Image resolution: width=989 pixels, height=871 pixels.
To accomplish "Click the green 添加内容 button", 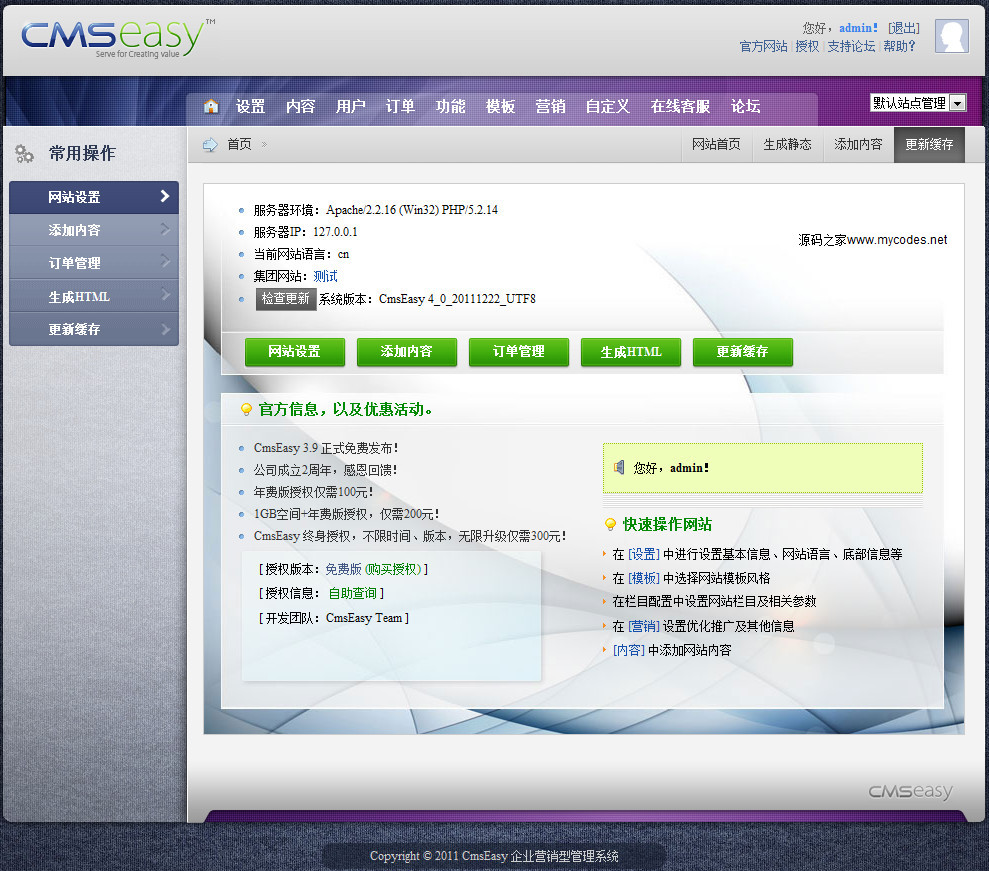I will (407, 352).
